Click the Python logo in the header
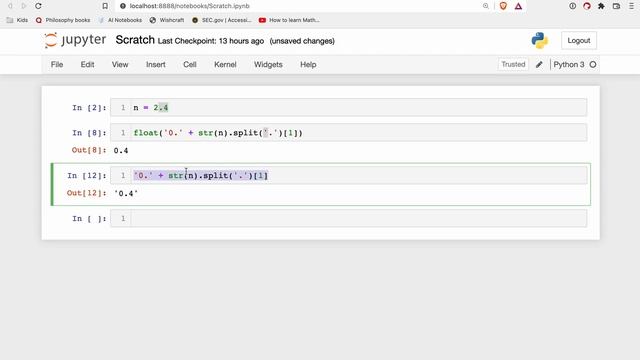 pos(540,40)
